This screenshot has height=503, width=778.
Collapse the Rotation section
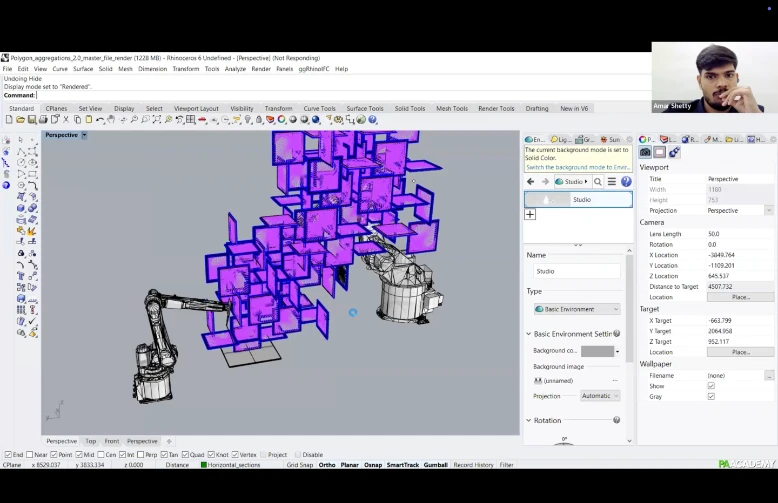click(529, 421)
